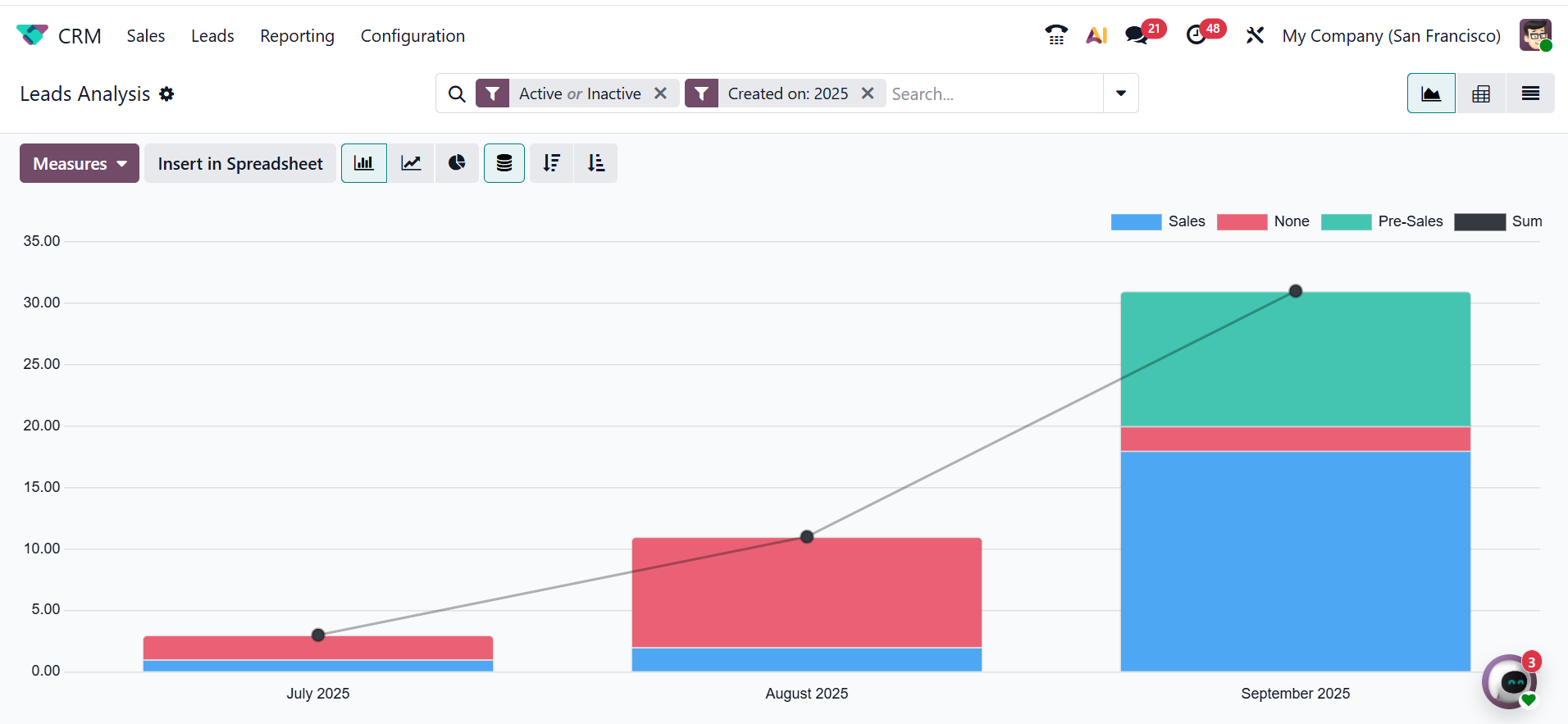
Task: Select the pie chart icon
Action: tap(457, 163)
